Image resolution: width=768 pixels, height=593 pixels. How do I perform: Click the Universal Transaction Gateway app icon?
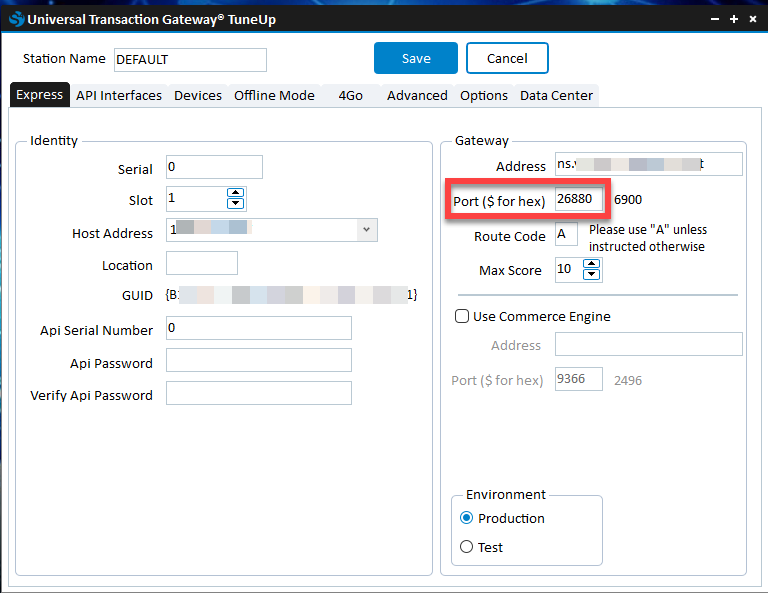(16, 18)
